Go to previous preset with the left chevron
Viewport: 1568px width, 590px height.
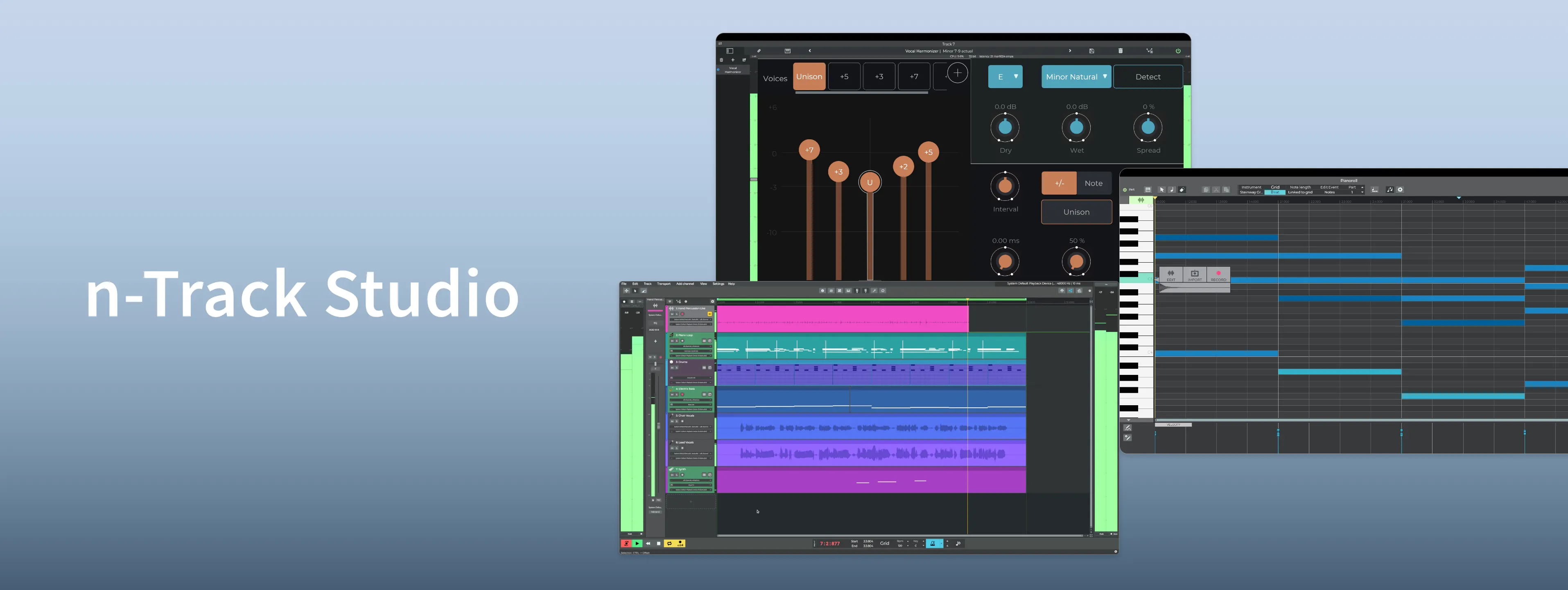pyautogui.click(x=810, y=51)
